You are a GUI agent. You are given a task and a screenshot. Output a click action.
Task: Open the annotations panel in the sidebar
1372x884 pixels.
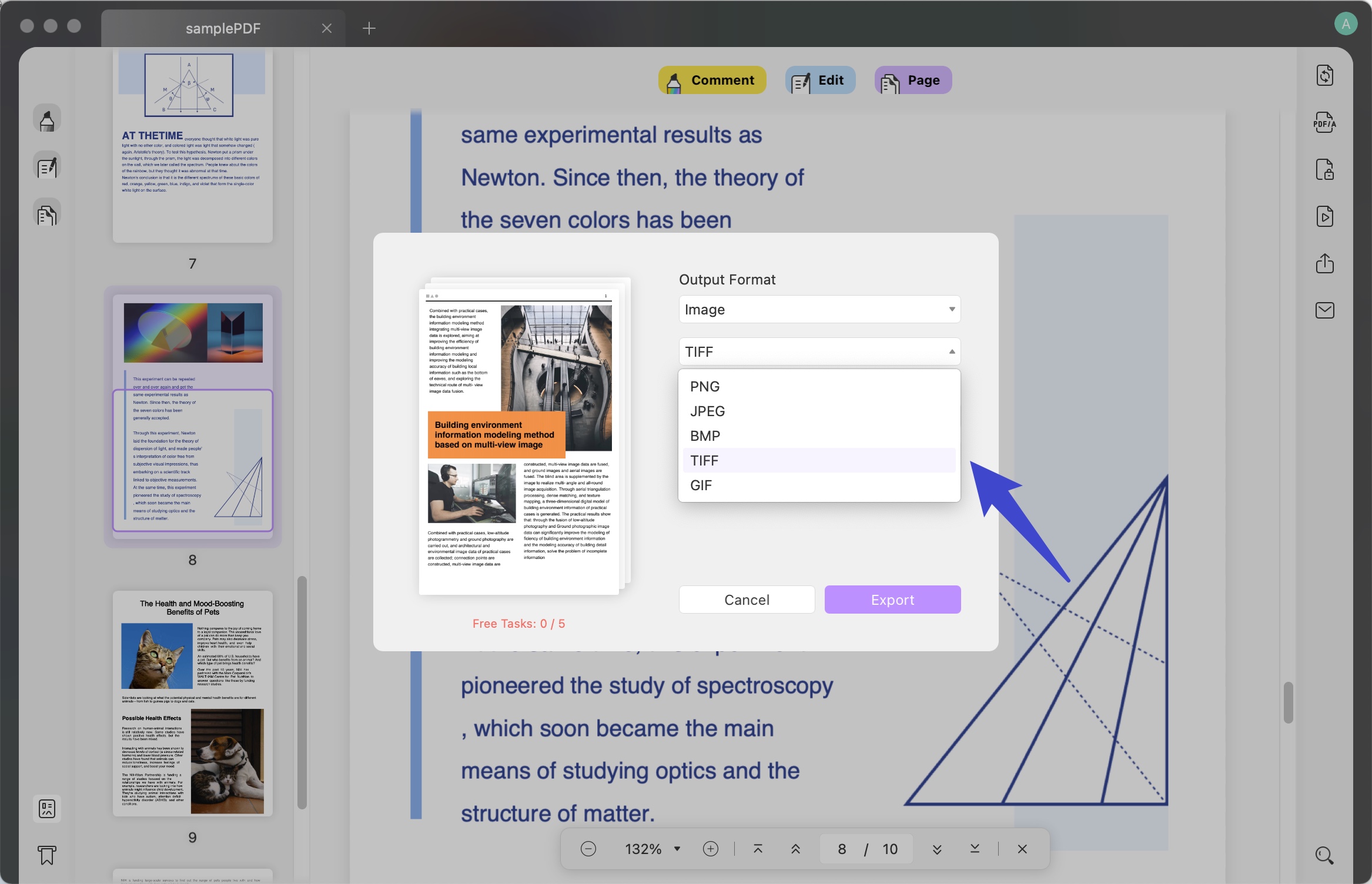(47, 165)
